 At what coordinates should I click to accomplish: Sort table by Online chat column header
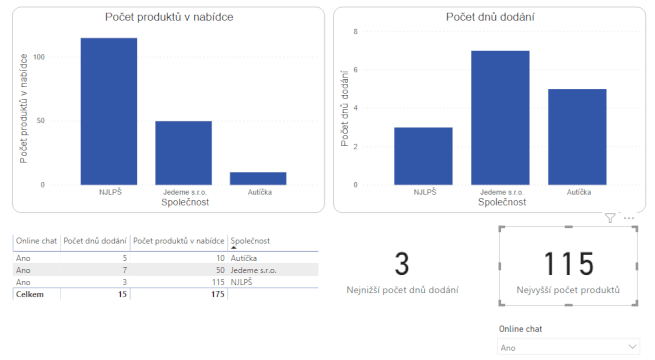[36, 241]
